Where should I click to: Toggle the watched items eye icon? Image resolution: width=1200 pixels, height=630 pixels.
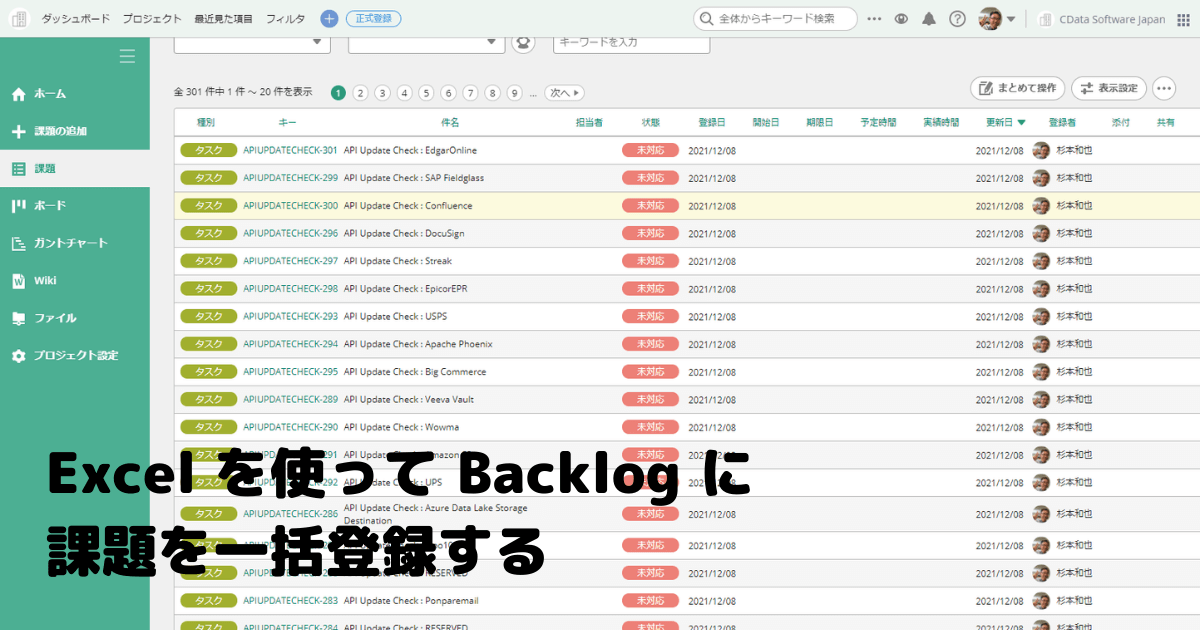tap(903, 17)
